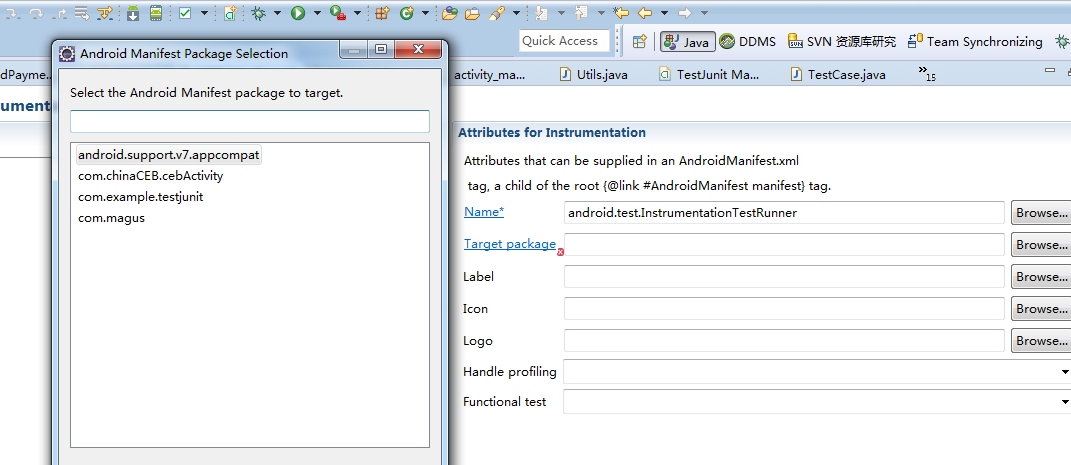1071x465 pixels.
Task: Click the Name* attribute link
Action: coord(484,212)
